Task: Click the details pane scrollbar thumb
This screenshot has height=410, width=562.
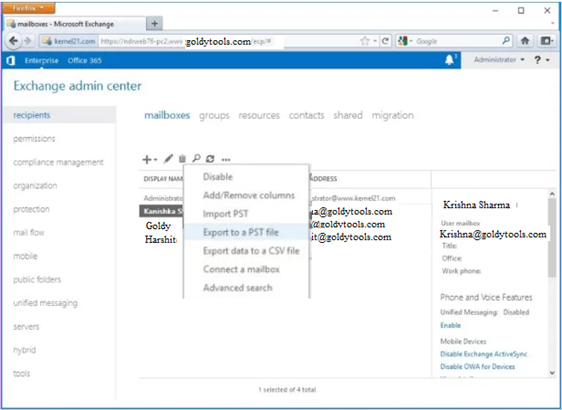Action: pyautogui.click(x=552, y=237)
